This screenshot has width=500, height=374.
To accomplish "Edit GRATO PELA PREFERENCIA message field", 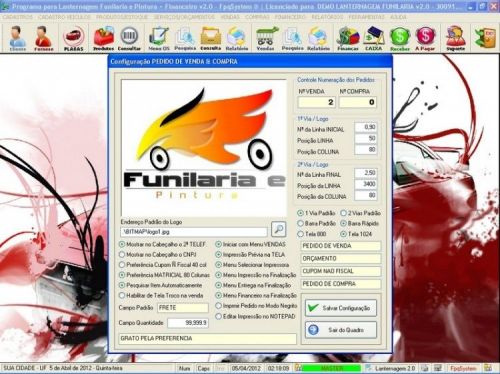I will click(208, 338).
